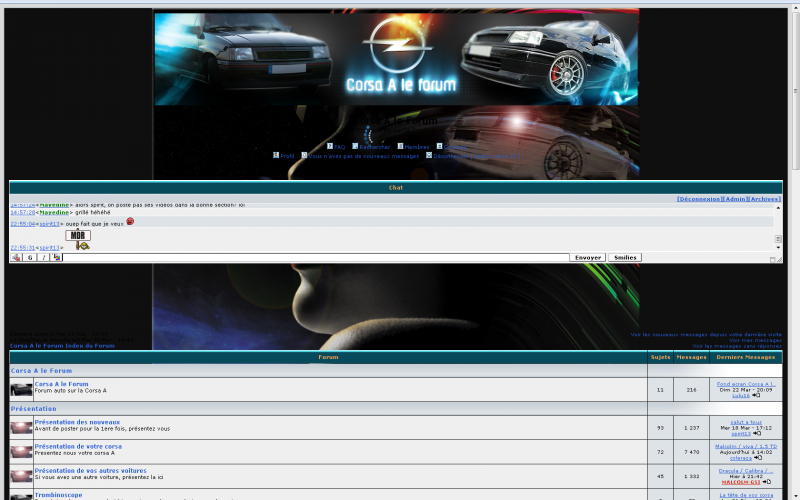800x500 pixels.
Task: Click the page vertical scrollbar thumb
Action: (x=795, y=89)
